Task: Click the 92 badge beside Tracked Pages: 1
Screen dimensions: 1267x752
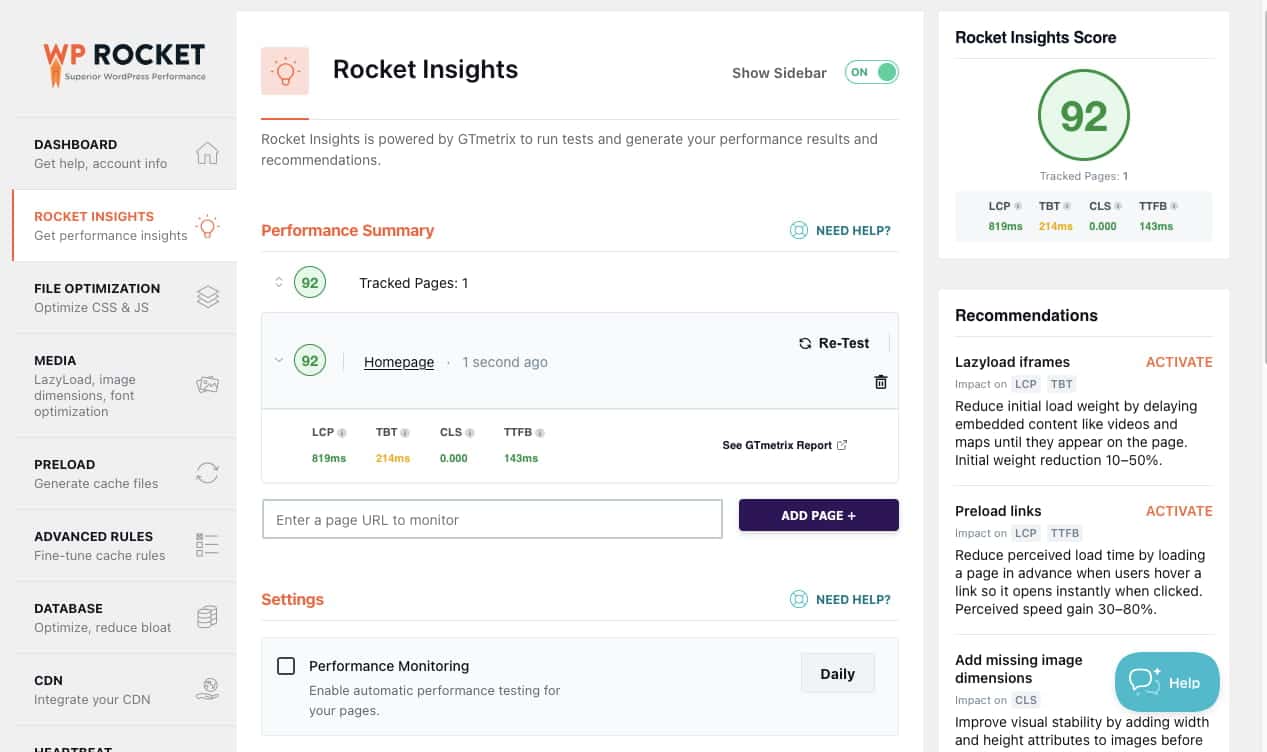Action: point(310,283)
